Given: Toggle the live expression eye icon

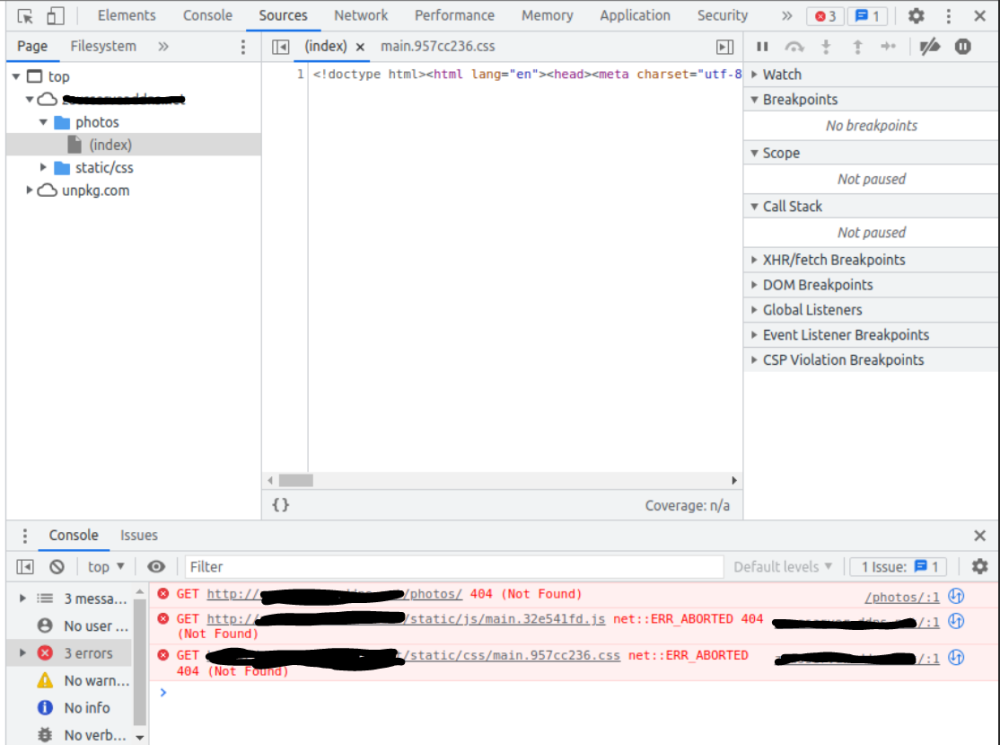Looking at the screenshot, I should click(x=156, y=566).
